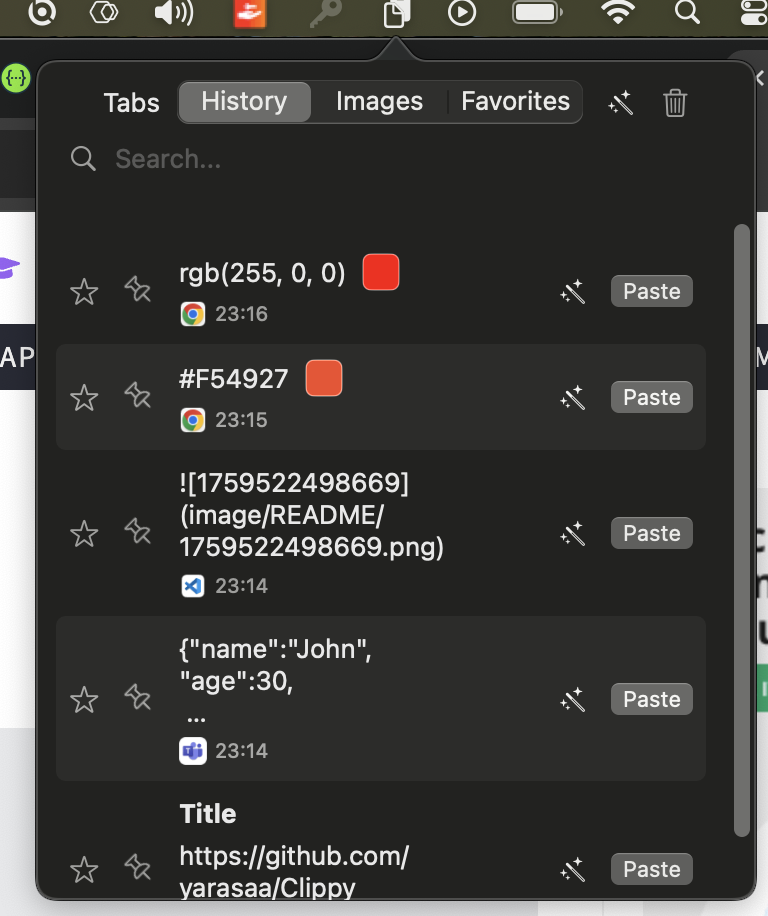Viewport: 768px width, 916px height.
Task: Select the #F54927 text
Action: click(x=234, y=379)
